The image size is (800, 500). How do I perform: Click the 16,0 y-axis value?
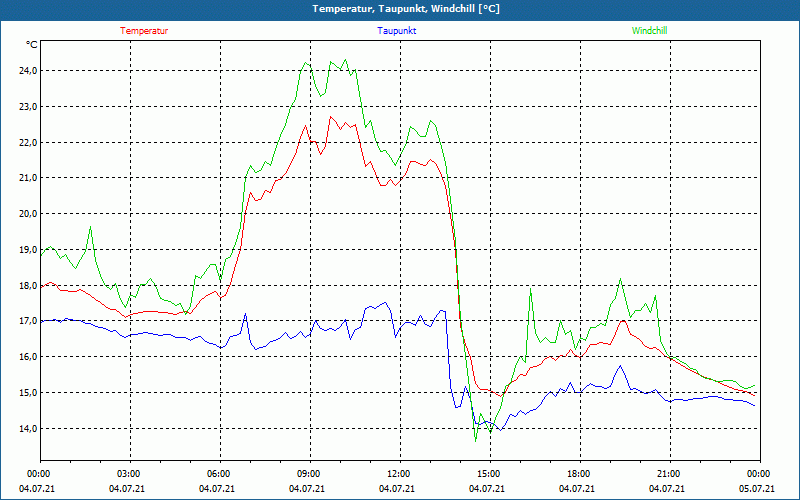(x=29, y=357)
